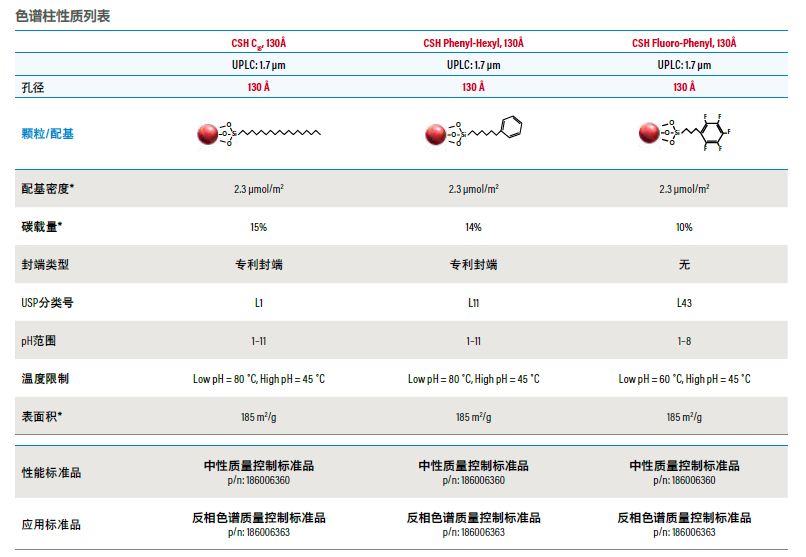Select 反相色谱质量控制标准品 in the Phenyl-Hexyl column

click(473, 517)
